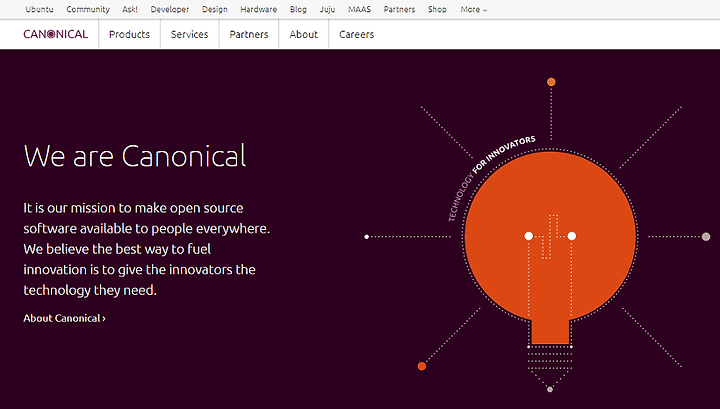Open the Services menu
This screenshot has width=720, height=409.
pyautogui.click(x=190, y=34)
